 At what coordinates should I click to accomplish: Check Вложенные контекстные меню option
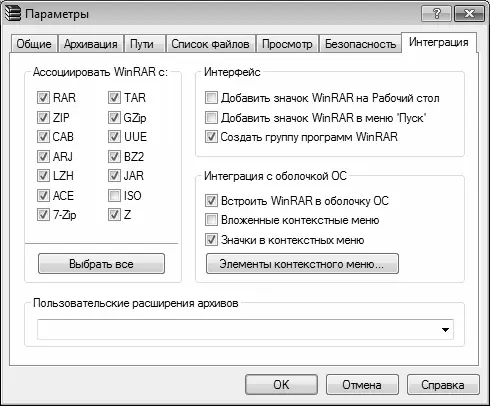point(211,220)
